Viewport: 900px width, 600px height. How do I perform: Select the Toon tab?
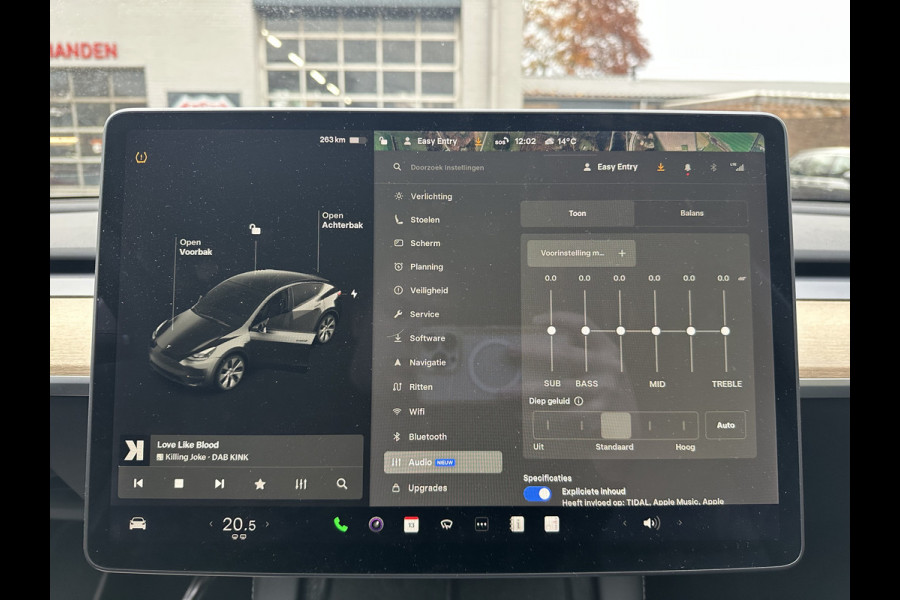577,213
